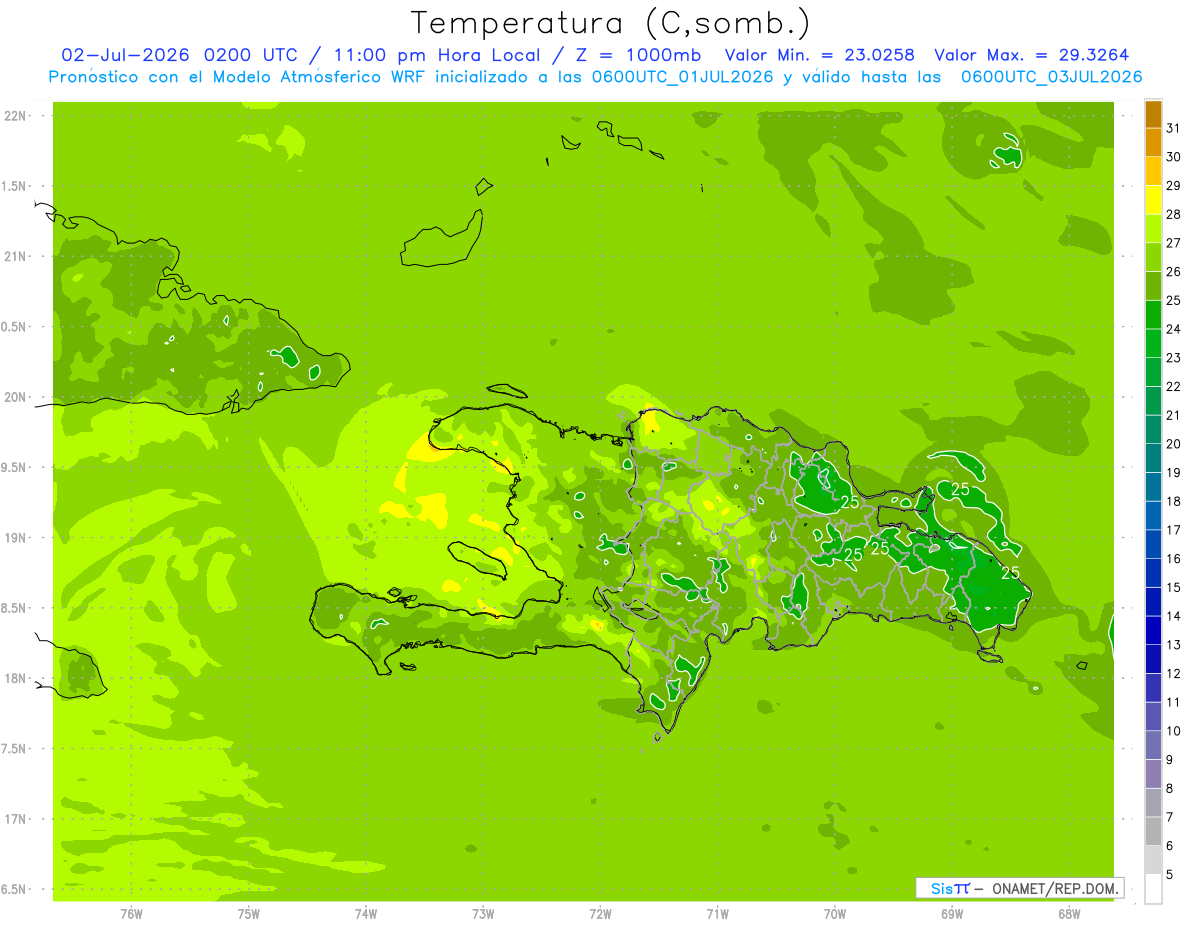Click the '22N' latitude axis label
1200x927 pixels.
click(15, 116)
